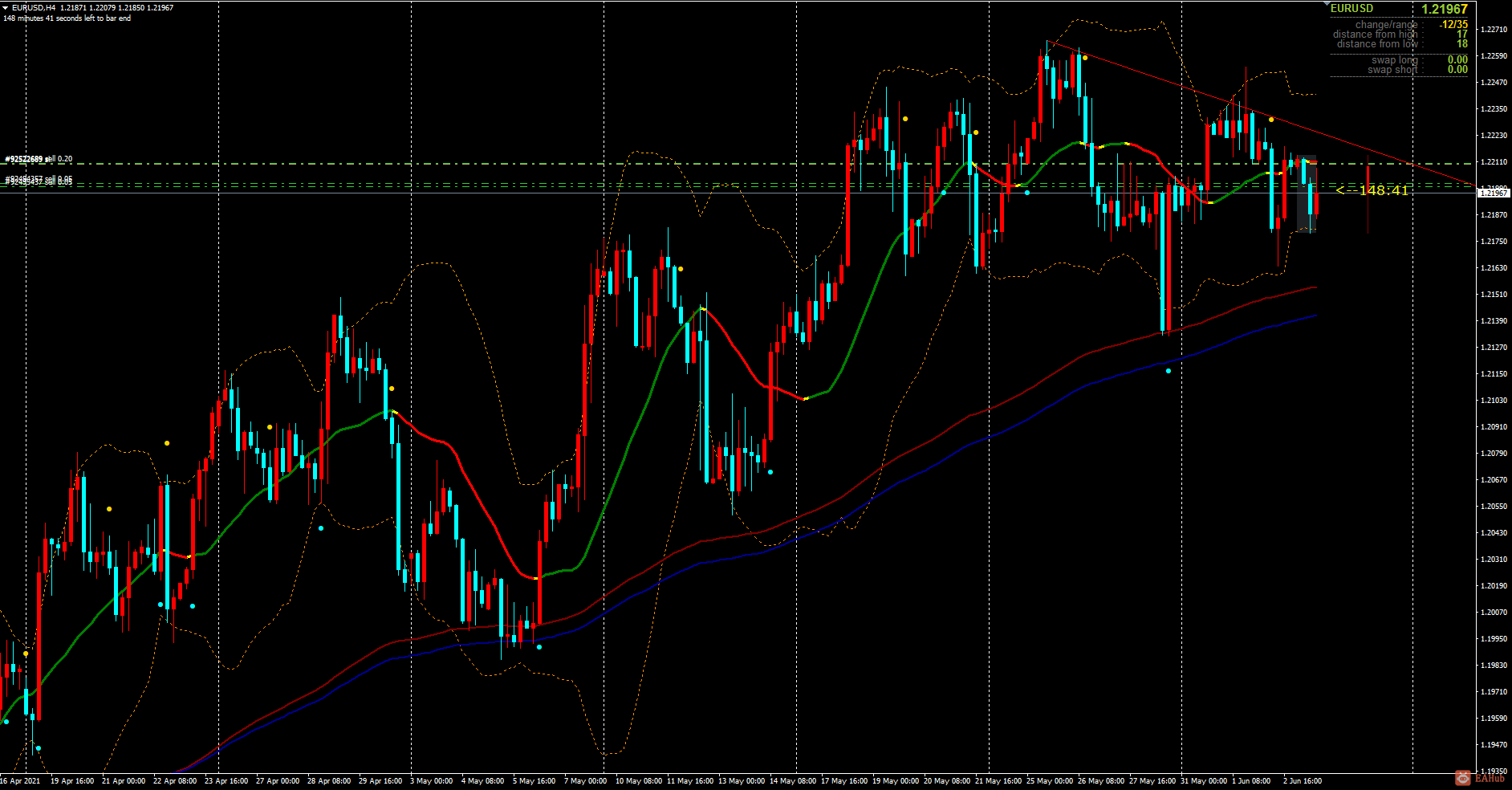Click the EAHub robot logo

[1463, 779]
